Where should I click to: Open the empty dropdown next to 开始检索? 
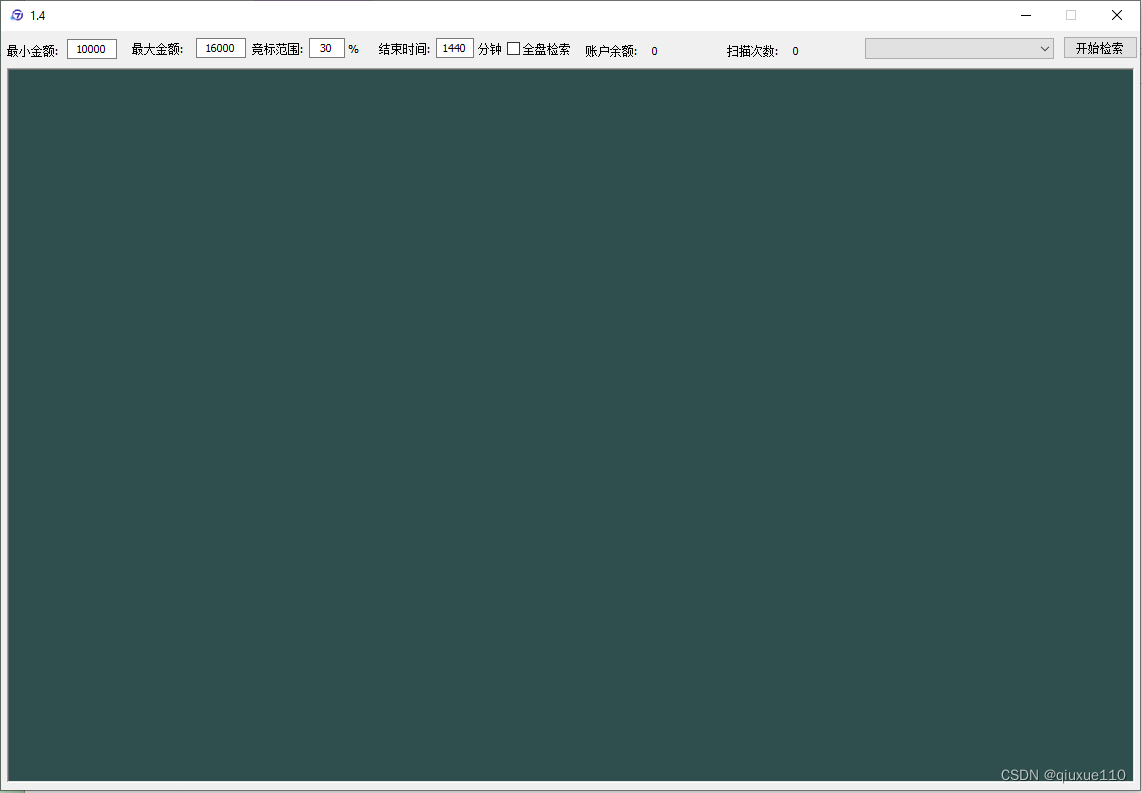958,49
